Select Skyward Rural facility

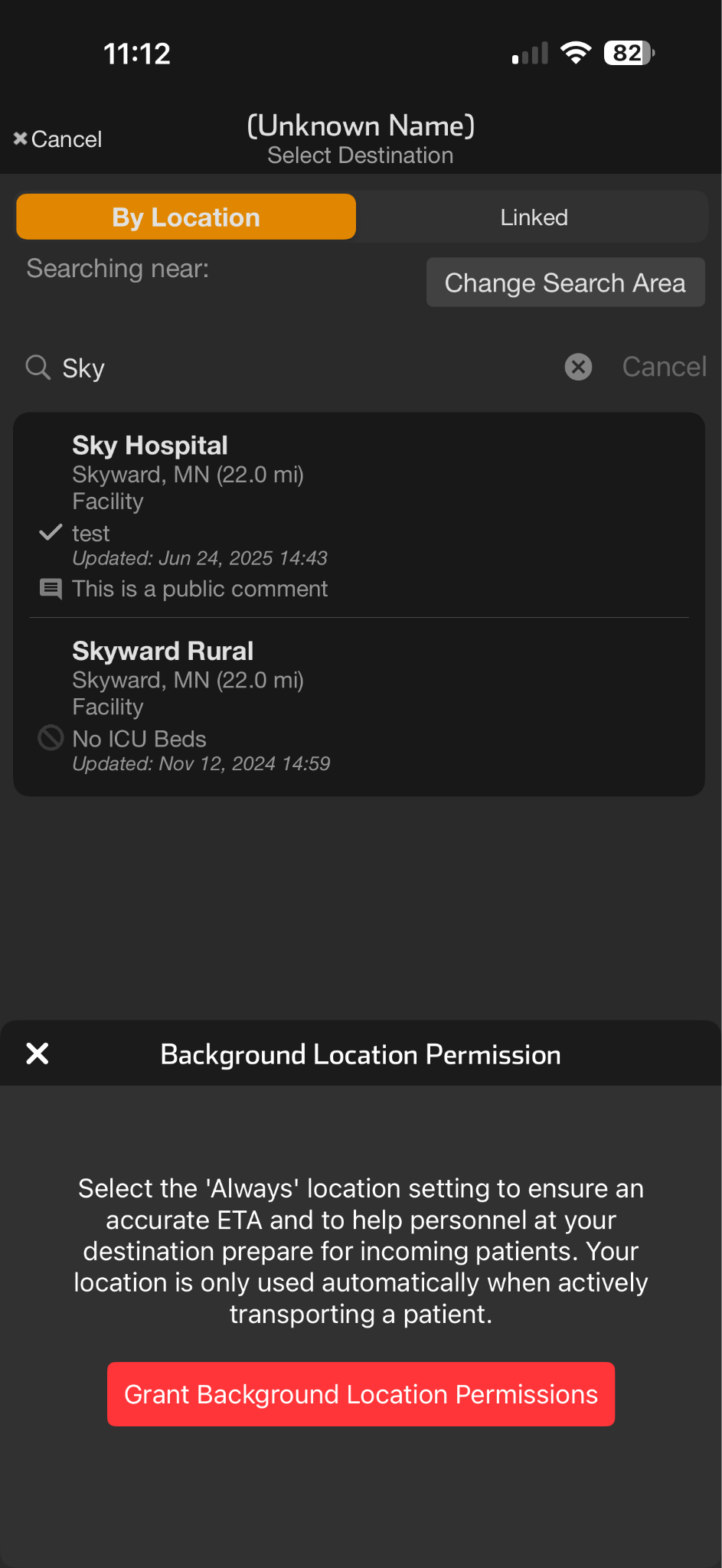tap(162, 652)
